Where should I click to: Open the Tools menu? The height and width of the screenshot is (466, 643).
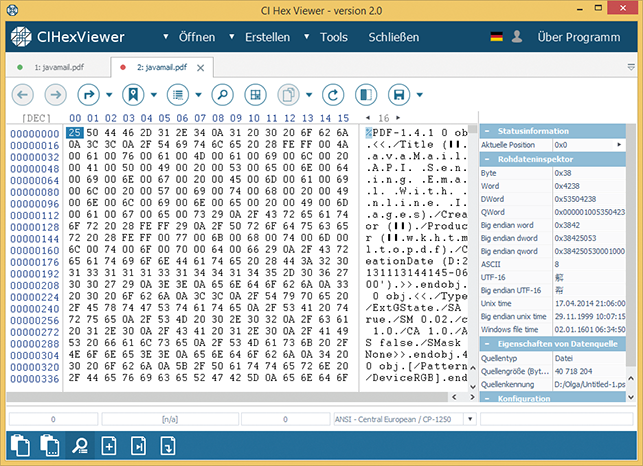click(334, 37)
